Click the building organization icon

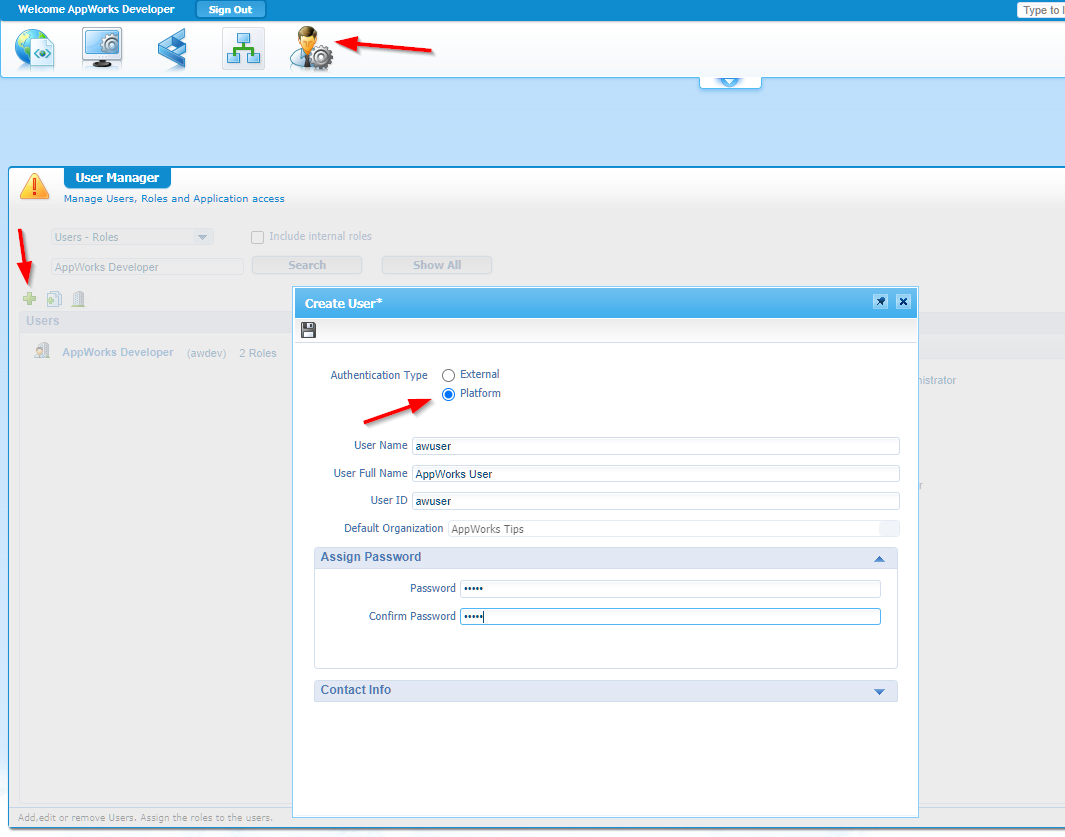point(78,298)
